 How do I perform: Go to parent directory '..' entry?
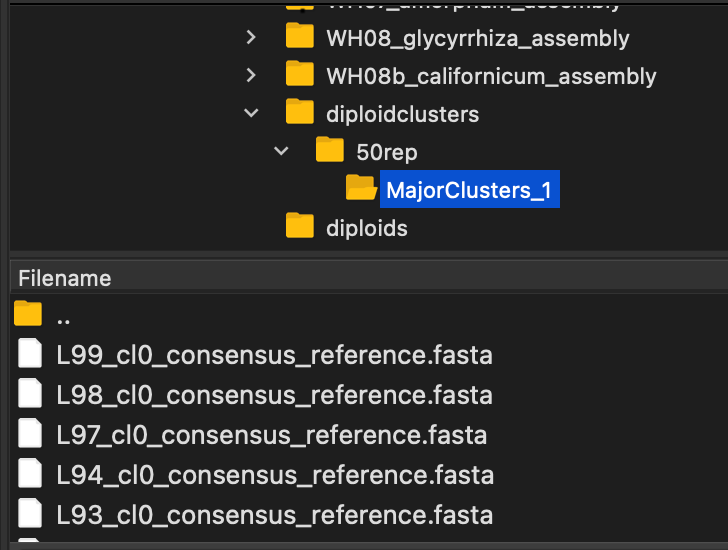(x=63, y=317)
